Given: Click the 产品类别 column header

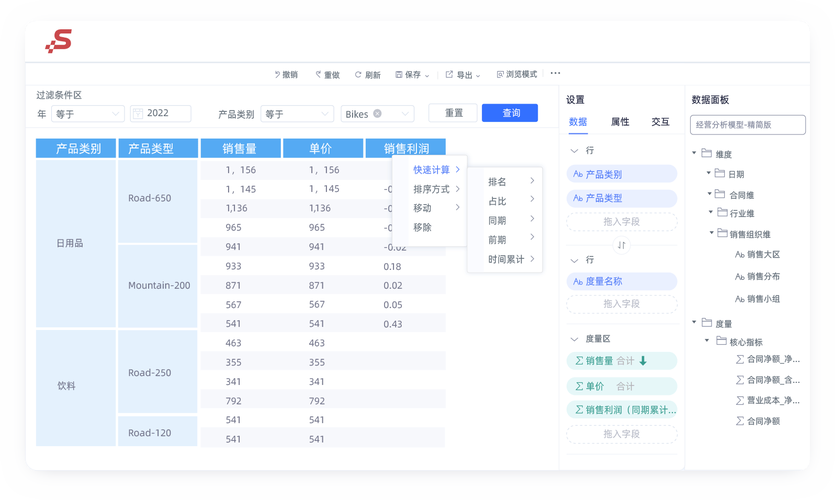Looking at the screenshot, I should click(76, 149).
